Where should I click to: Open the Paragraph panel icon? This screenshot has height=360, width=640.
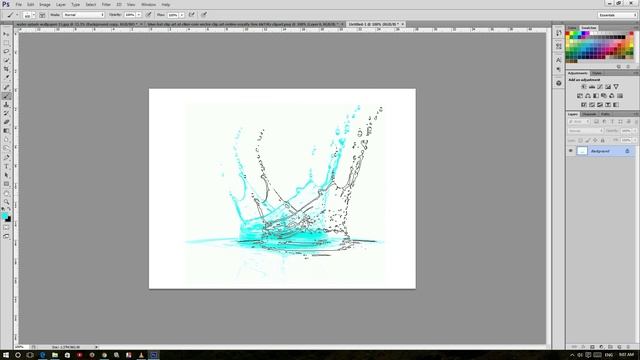click(x=559, y=69)
